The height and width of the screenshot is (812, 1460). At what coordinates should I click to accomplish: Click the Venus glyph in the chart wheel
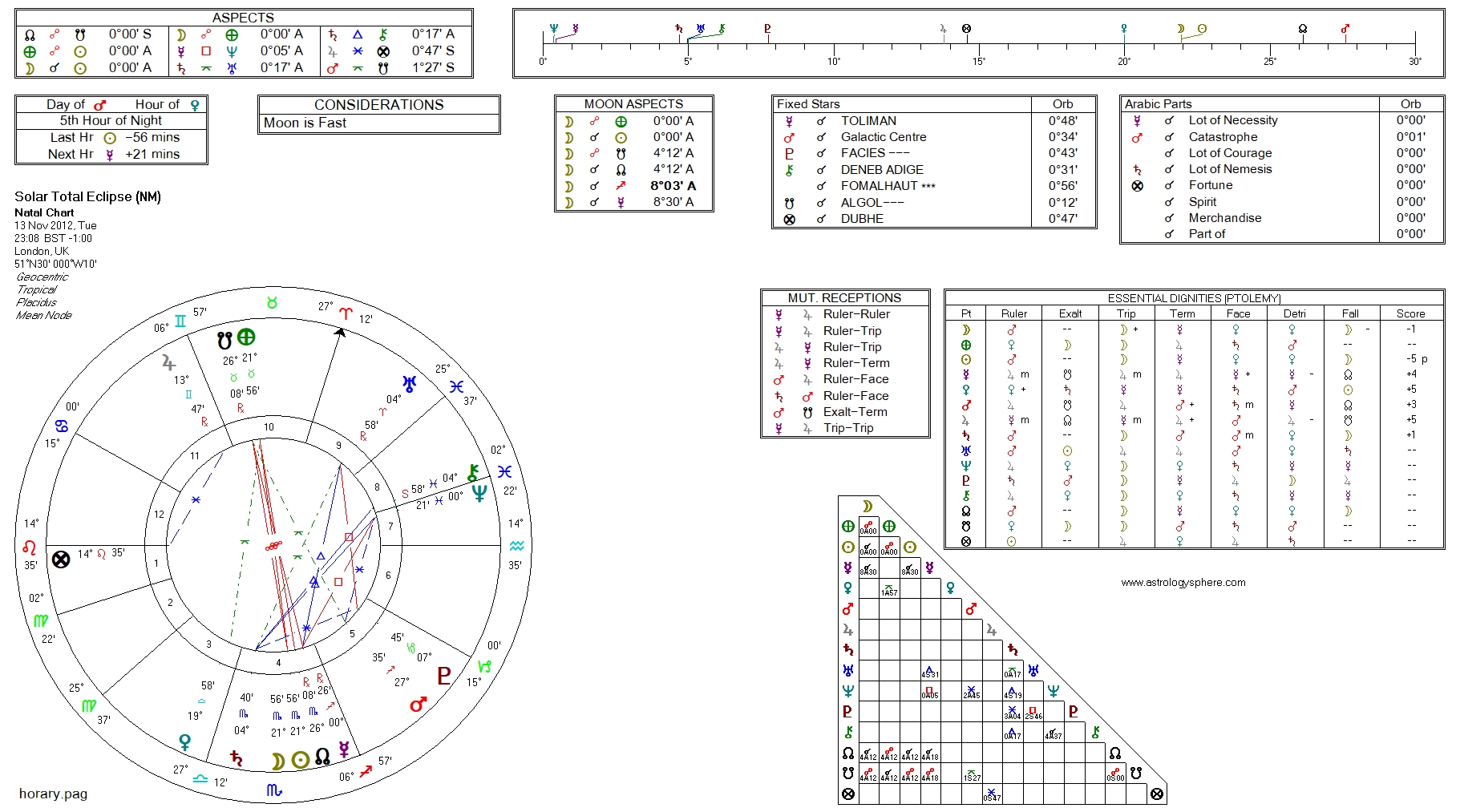click(x=185, y=742)
